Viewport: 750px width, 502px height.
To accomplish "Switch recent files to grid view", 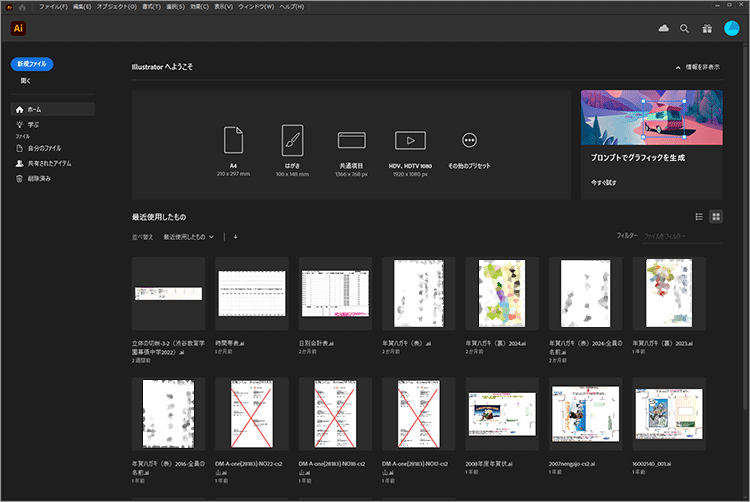I will pos(716,217).
